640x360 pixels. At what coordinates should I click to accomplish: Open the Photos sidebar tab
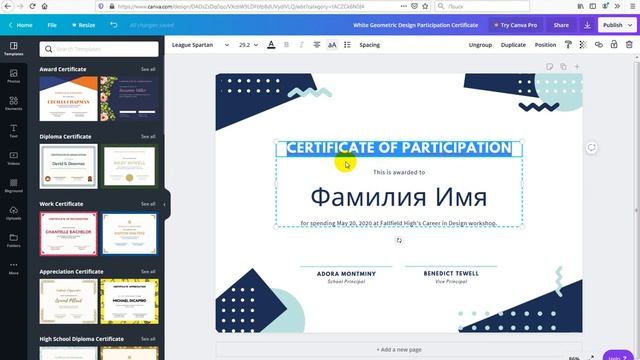pyautogui.click(x=13, y=76)
